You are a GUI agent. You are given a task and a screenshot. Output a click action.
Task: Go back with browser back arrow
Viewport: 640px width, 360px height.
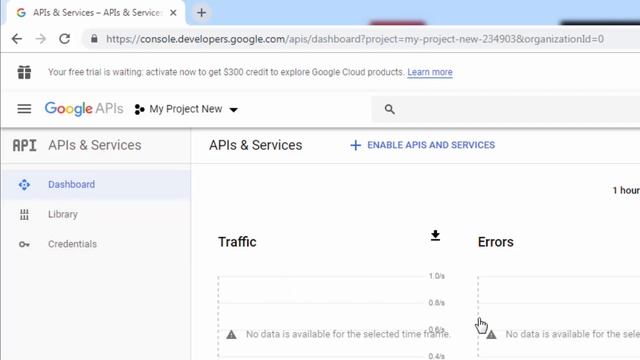17,39
